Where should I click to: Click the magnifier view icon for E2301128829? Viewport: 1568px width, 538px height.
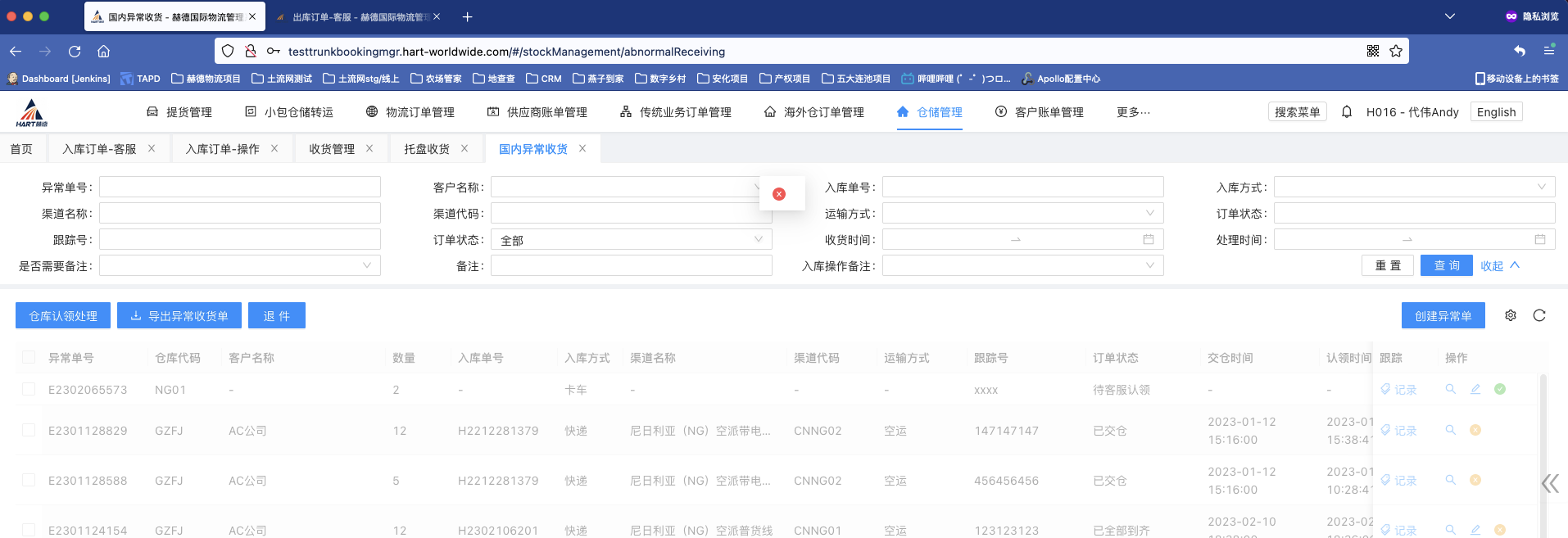click(x=1451, y=430)
